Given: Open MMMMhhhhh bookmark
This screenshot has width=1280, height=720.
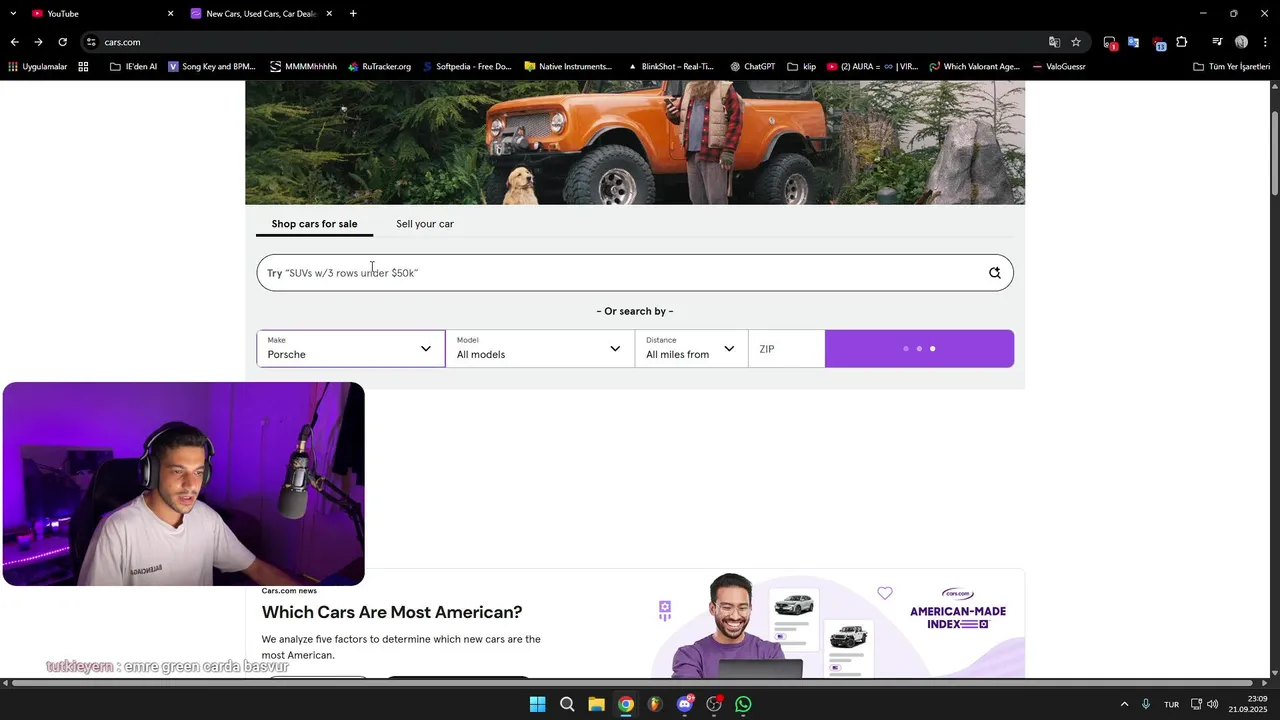Looking at the screenshot, I should coord(304,67).
